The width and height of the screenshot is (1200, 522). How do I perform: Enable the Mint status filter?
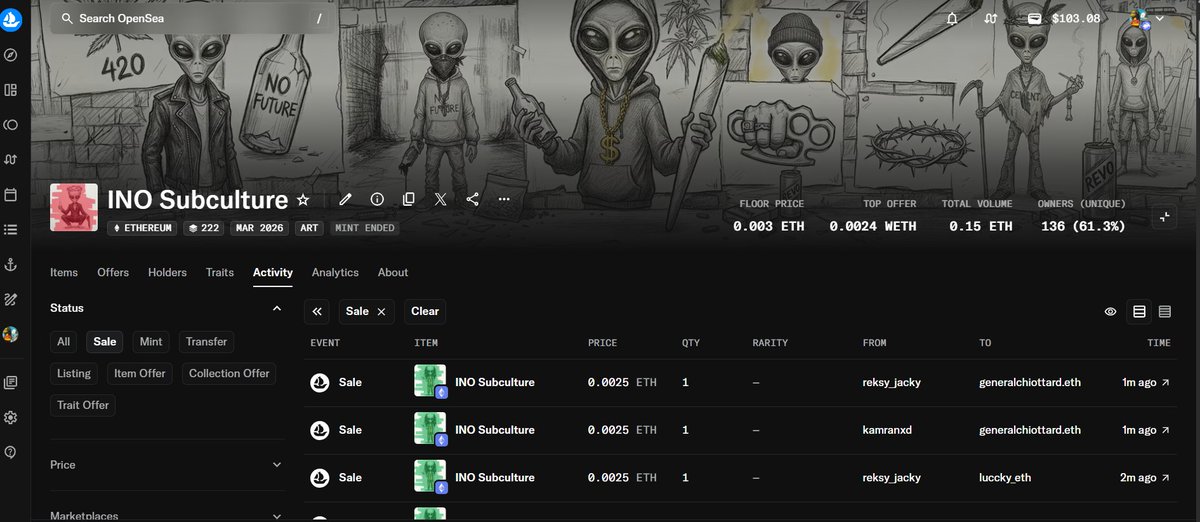click(151, 342)
